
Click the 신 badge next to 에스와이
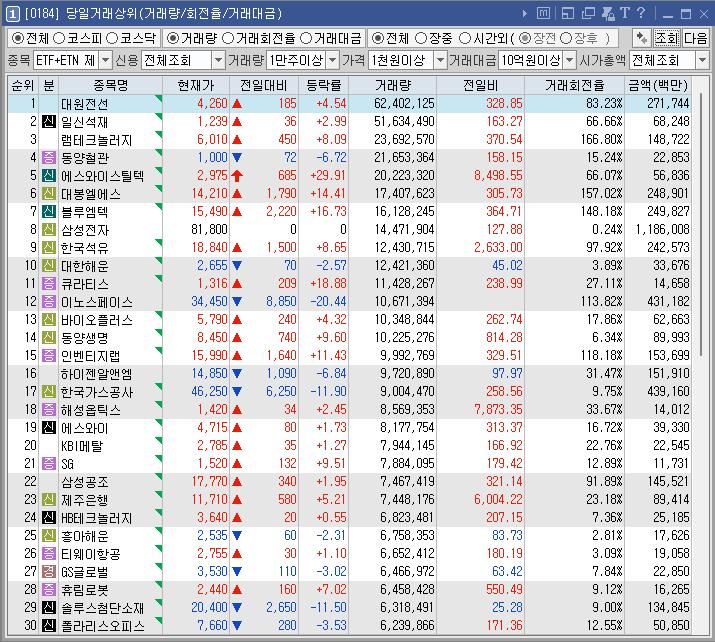49,427
